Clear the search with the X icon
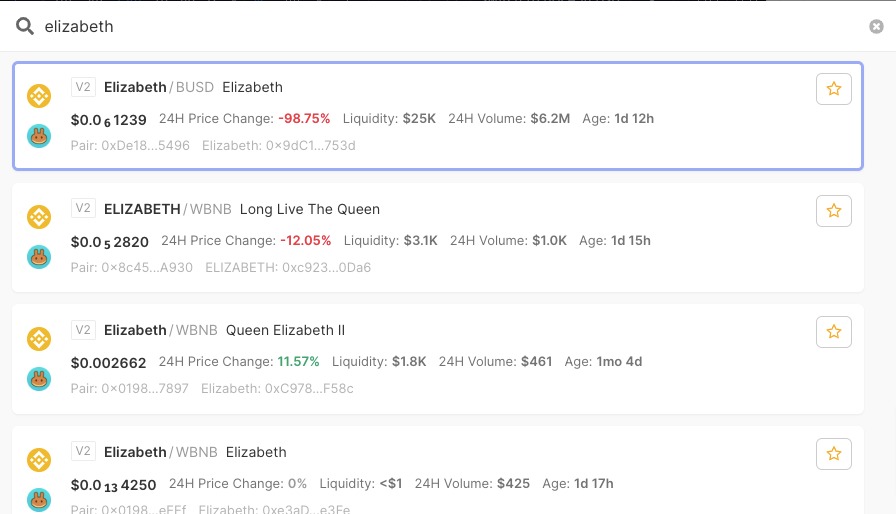Viewport: 896px width, 514px height. (876, 27)
